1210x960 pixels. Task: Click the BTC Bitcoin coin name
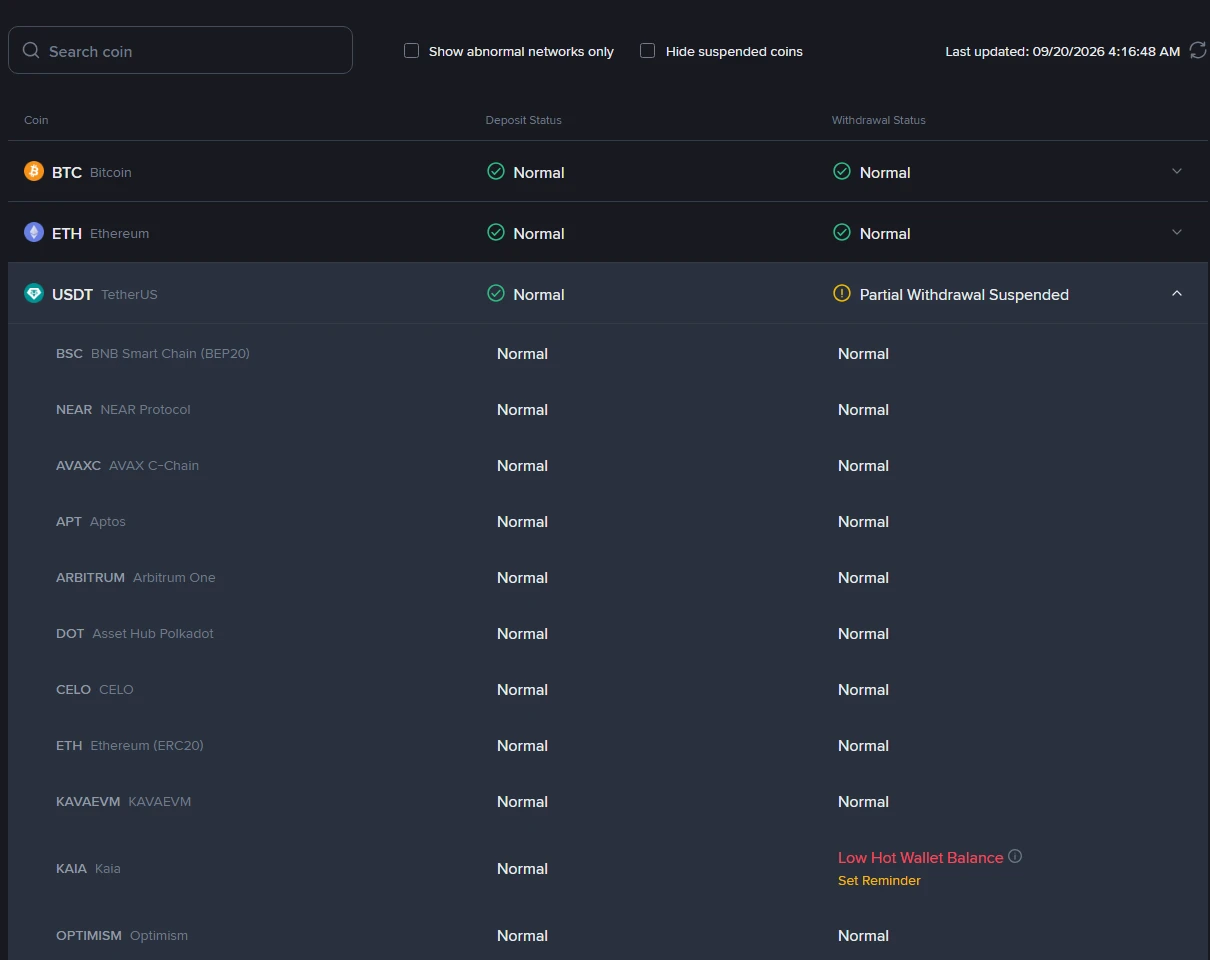[x=91, y=172]
